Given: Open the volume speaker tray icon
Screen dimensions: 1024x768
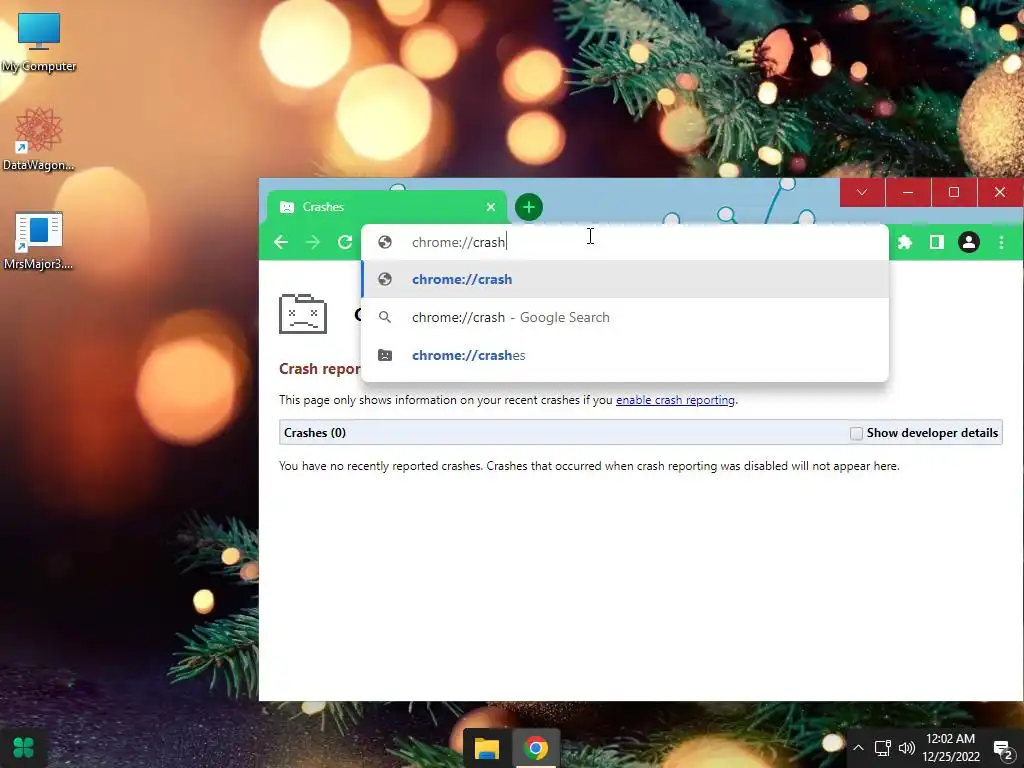Looking at the screenshot, I should 906,748.
